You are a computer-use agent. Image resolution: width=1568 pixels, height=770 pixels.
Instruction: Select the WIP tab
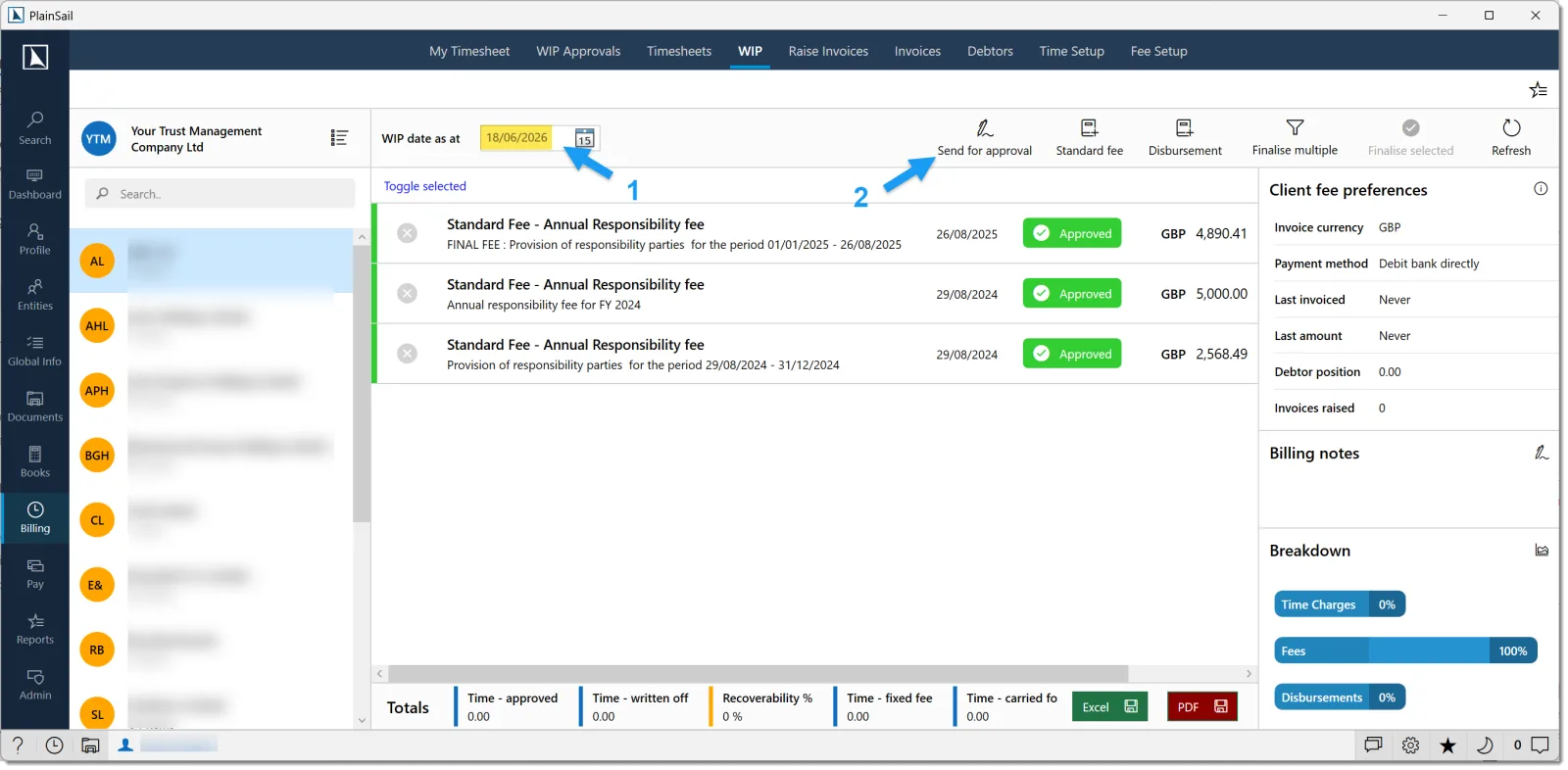tap(750, 51)
